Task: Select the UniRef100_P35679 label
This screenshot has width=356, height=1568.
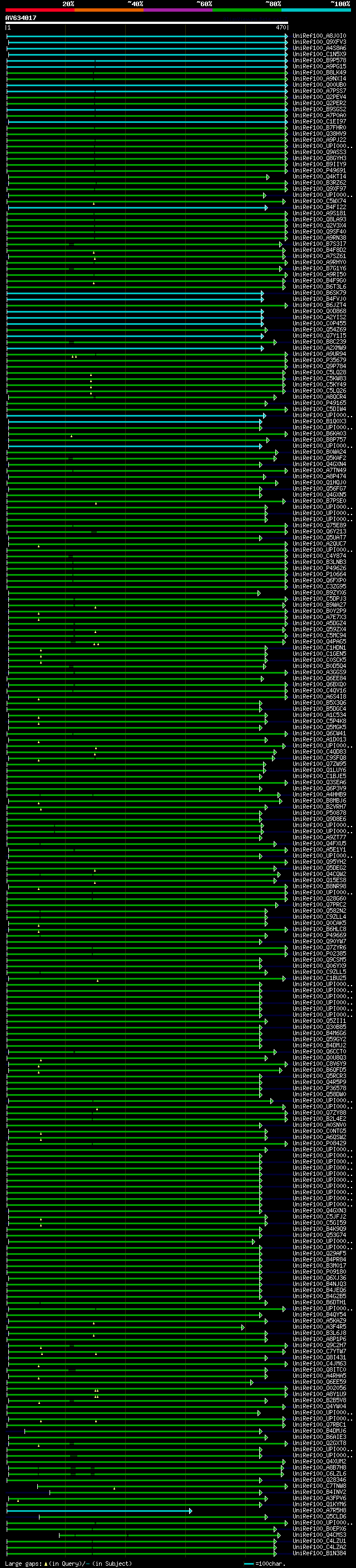Action: (319, 360)
